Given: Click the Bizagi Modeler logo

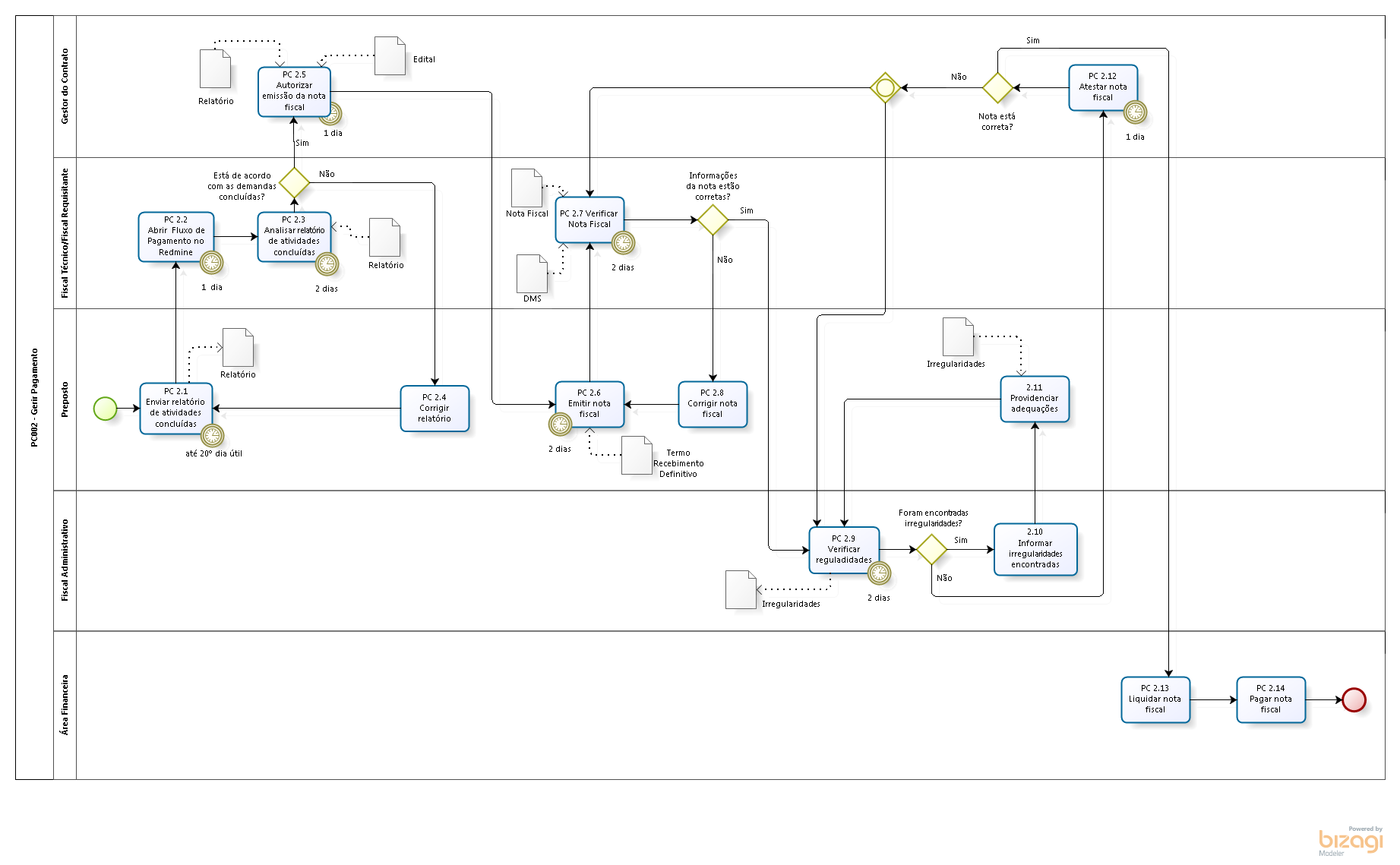Looking at the screenshot, I should pos(1350,841).
